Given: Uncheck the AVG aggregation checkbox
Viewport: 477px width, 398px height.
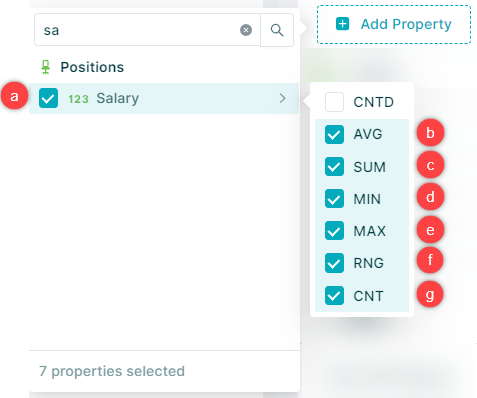Looking at the screenshot, I should [x=334, y=134].
